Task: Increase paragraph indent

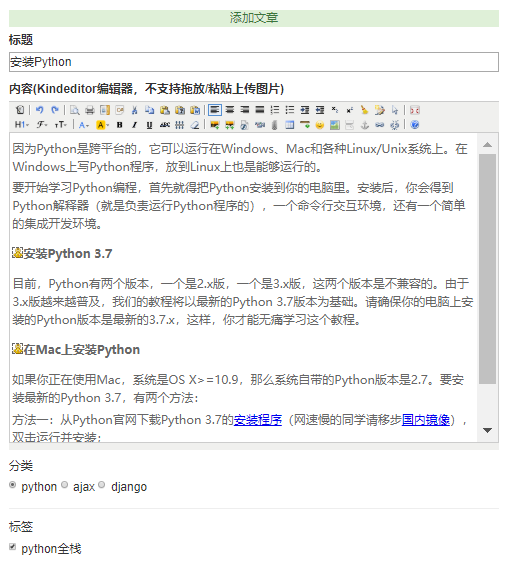Action: [x=305, y=110]
